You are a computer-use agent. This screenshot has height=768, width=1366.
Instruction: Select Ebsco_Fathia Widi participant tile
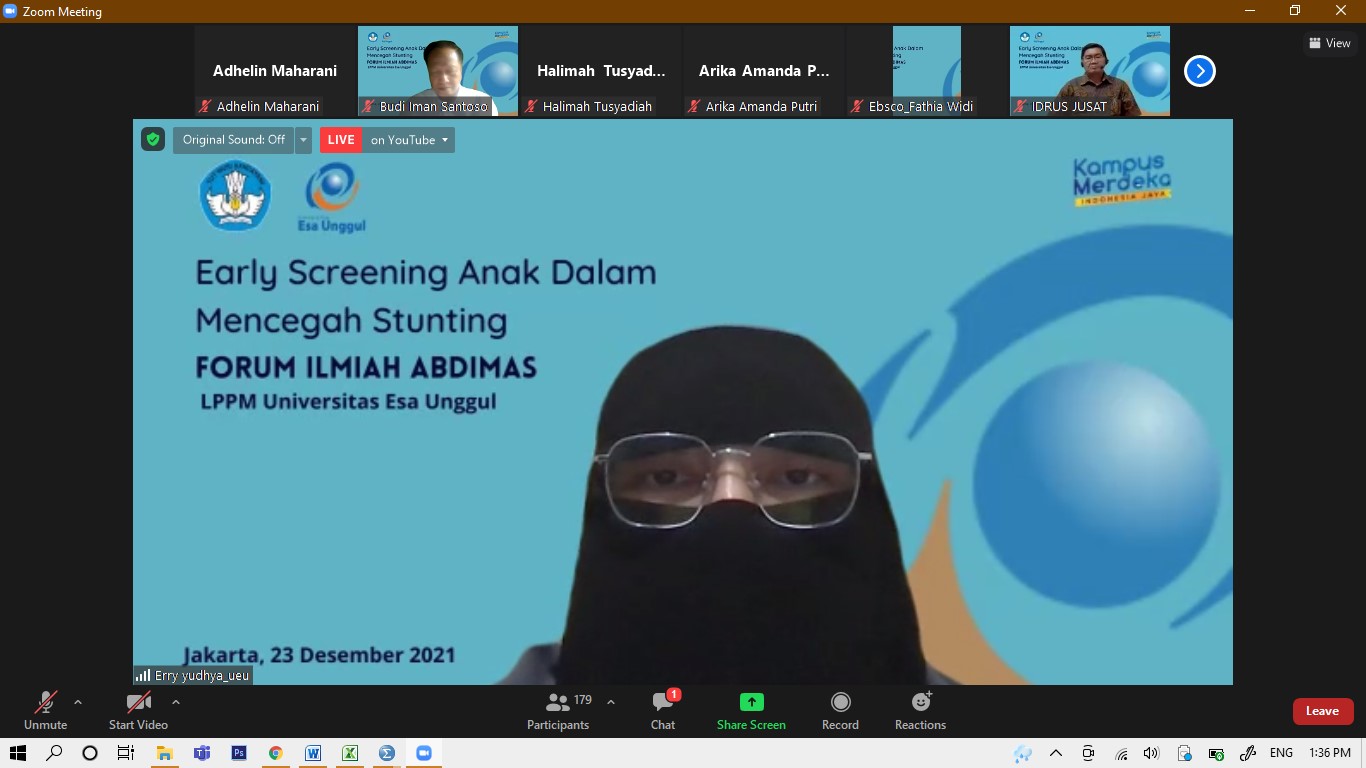click(x=927, y=71)
